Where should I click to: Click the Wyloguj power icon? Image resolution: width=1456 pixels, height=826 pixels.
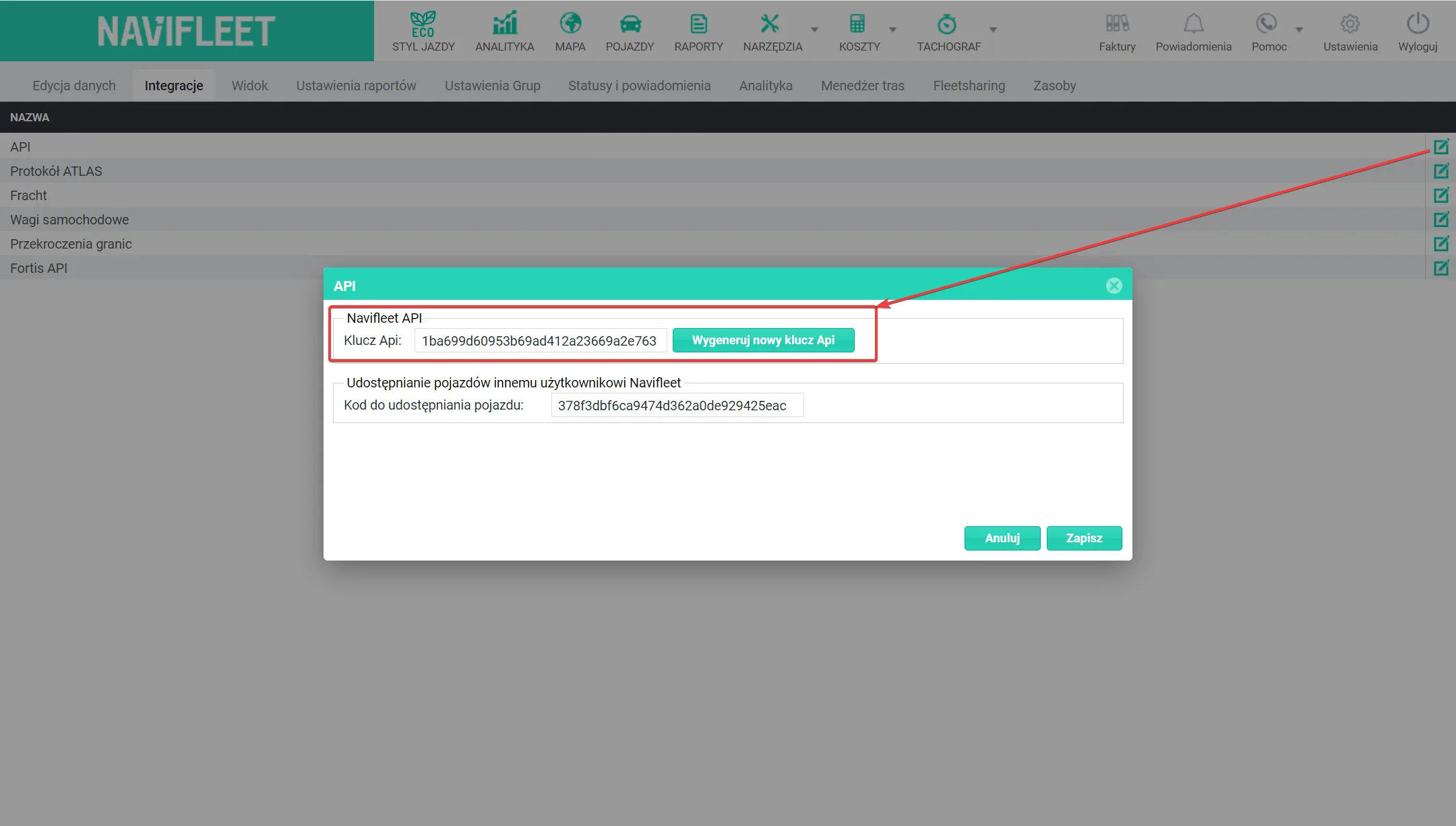[x=1418, y=24]
